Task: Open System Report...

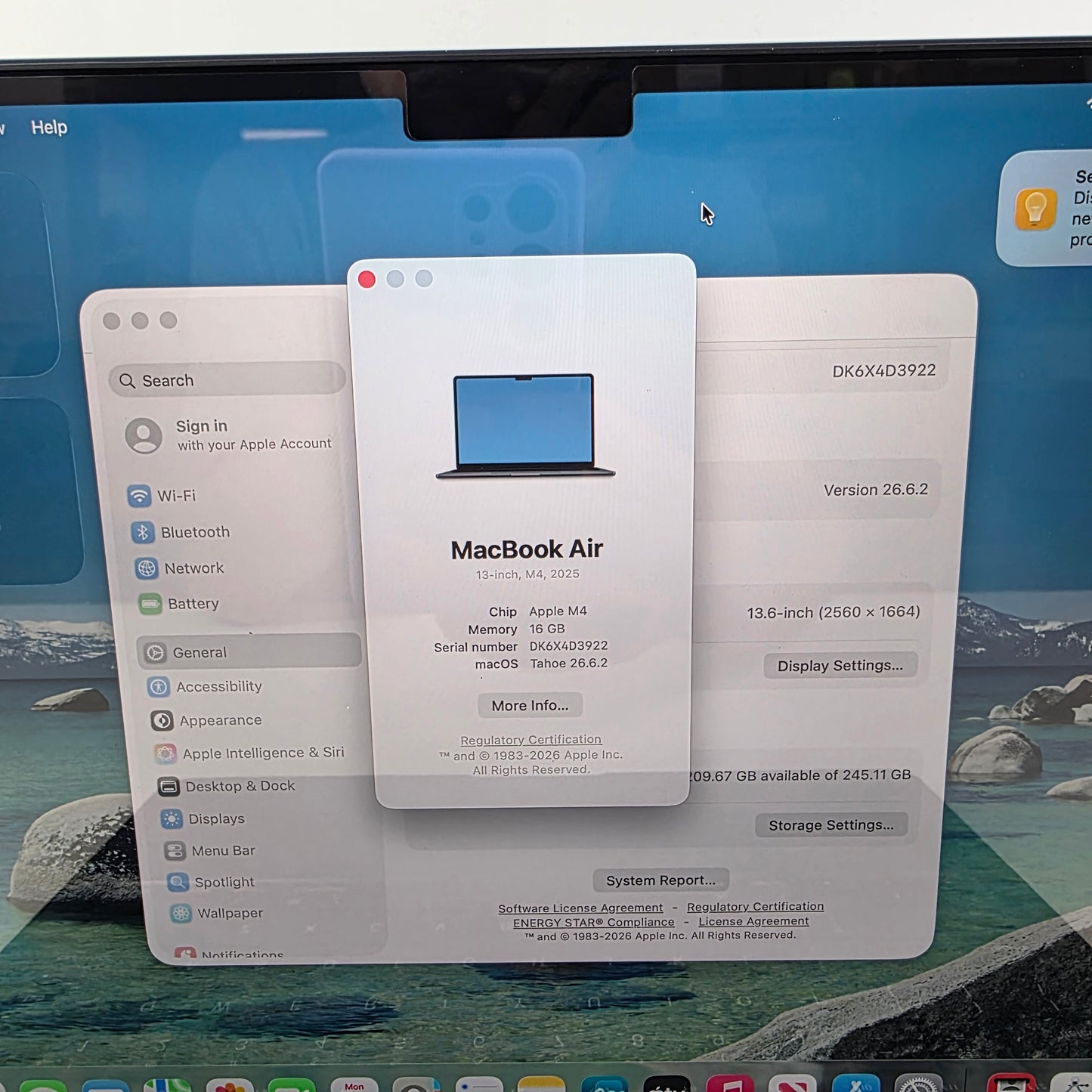Action: (660, 880)
